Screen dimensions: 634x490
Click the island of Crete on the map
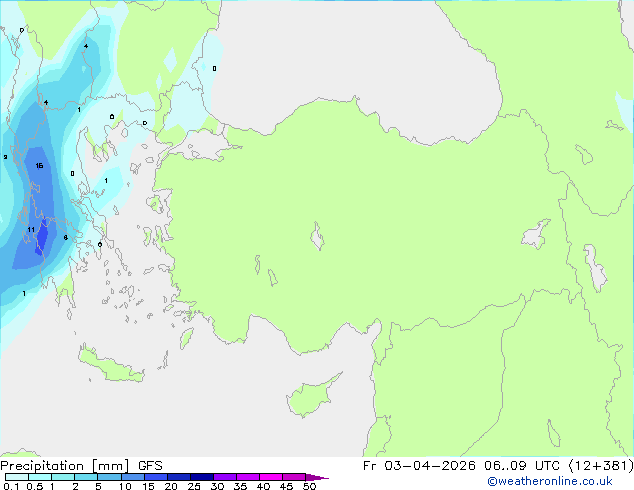(111, 366)
